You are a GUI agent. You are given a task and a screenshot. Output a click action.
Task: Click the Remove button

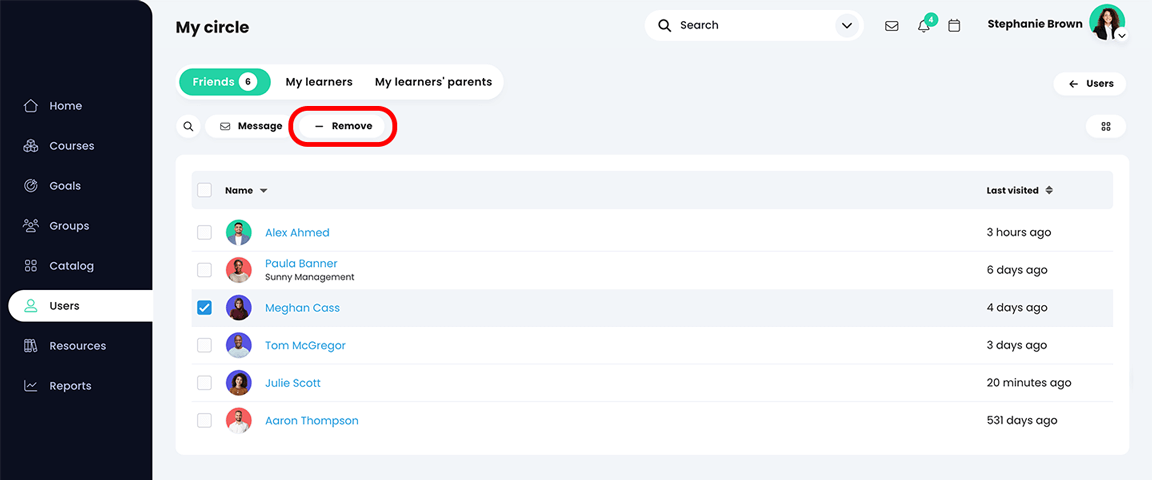343,126
